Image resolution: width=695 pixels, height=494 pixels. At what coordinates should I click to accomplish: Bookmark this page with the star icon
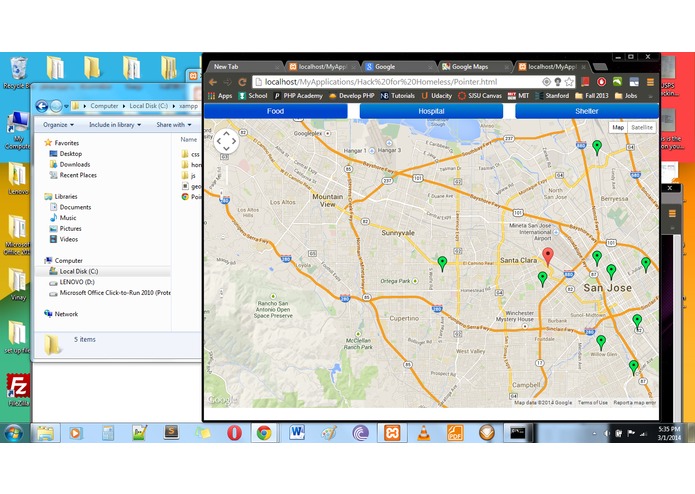tap(569, 82)
